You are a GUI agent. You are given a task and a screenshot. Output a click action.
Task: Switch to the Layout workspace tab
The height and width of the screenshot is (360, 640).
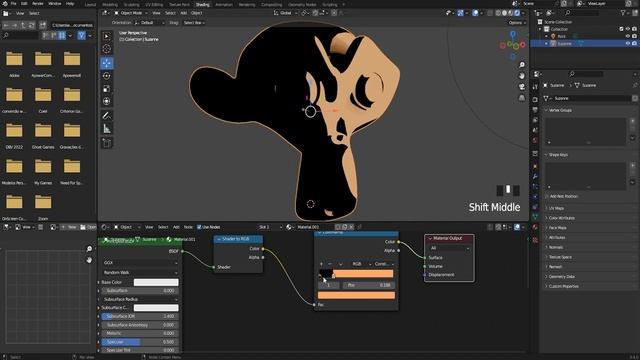pos(90,4)
